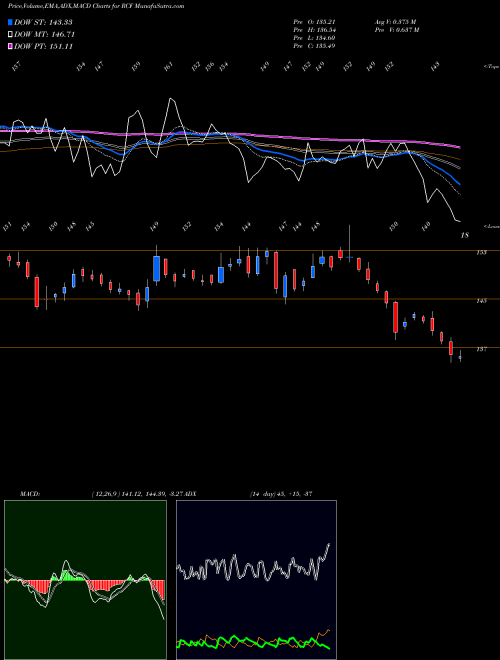The width and height of the screenshot is (500, 660).
Task: Click the MACD (12,26,9) values text
Action: click(x=137, y=494)
